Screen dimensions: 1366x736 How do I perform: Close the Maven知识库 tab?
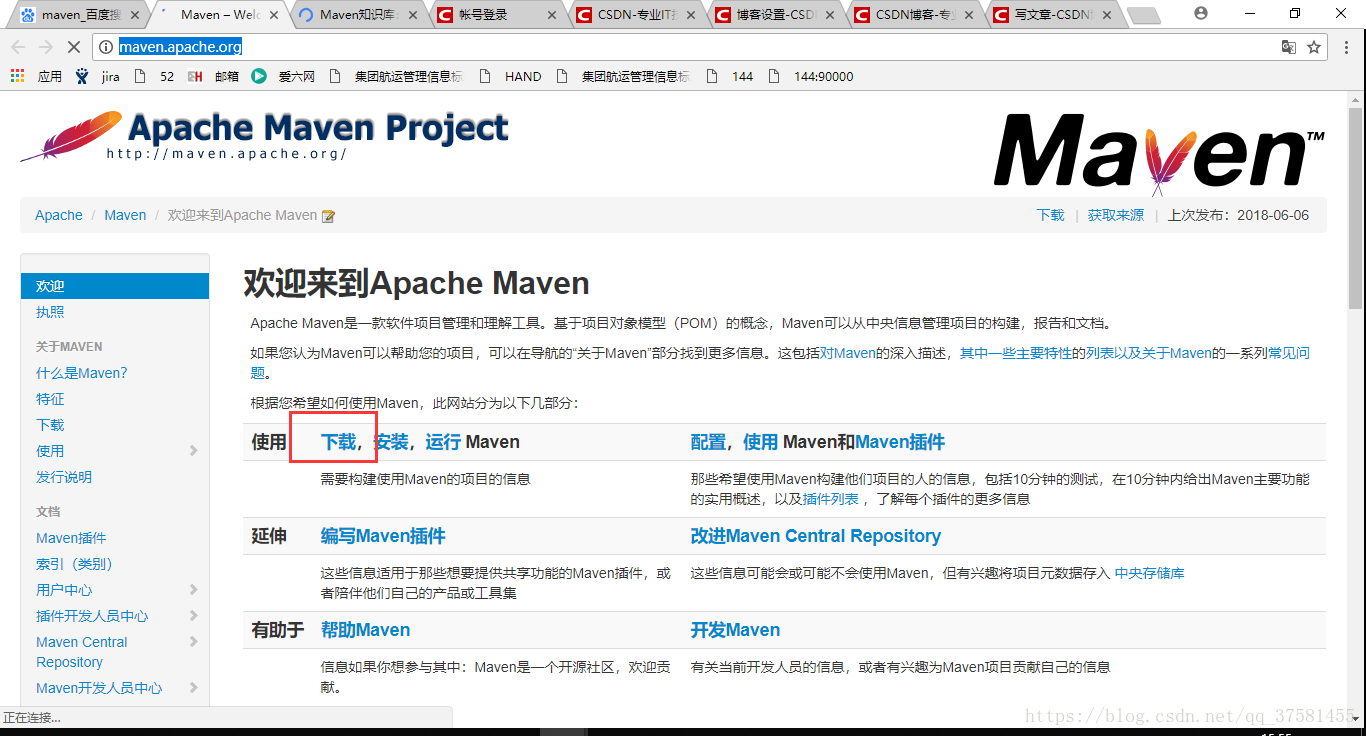tap(413, 15)
